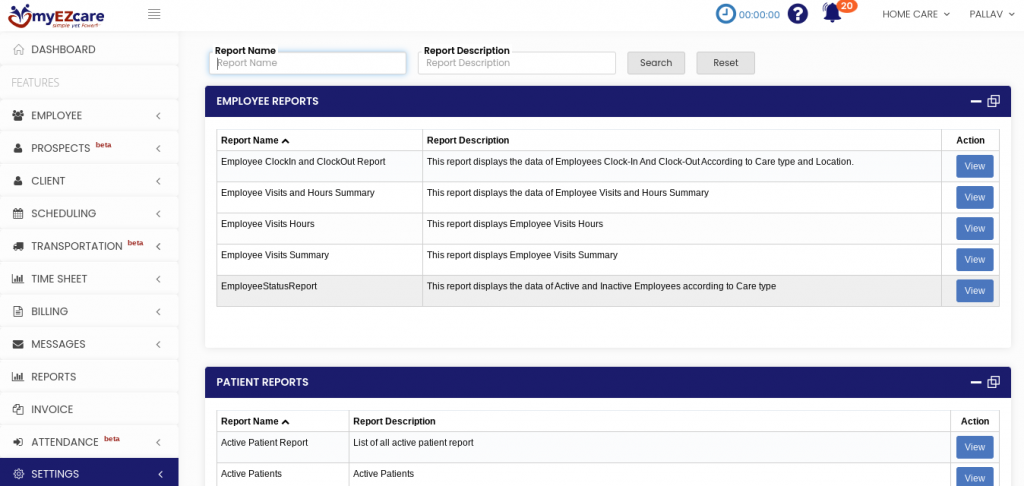Expand Patient Reports panel to fullscreen
The height and width of the screenshot is (486, 1024).
pyautogui.click(x=993, y=382)
